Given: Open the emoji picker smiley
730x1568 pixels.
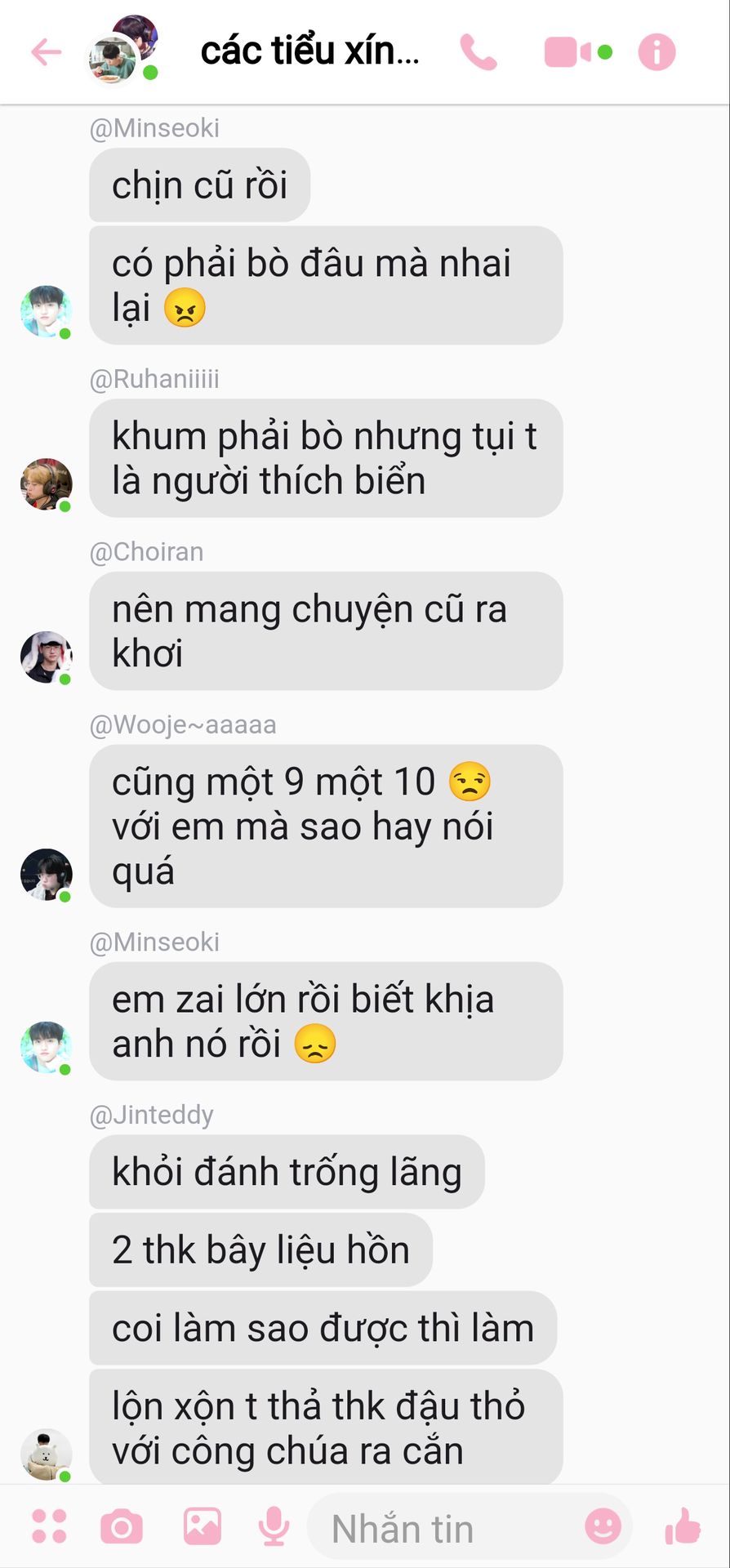Looking at the screenshot, I should tap(603, 1526).
